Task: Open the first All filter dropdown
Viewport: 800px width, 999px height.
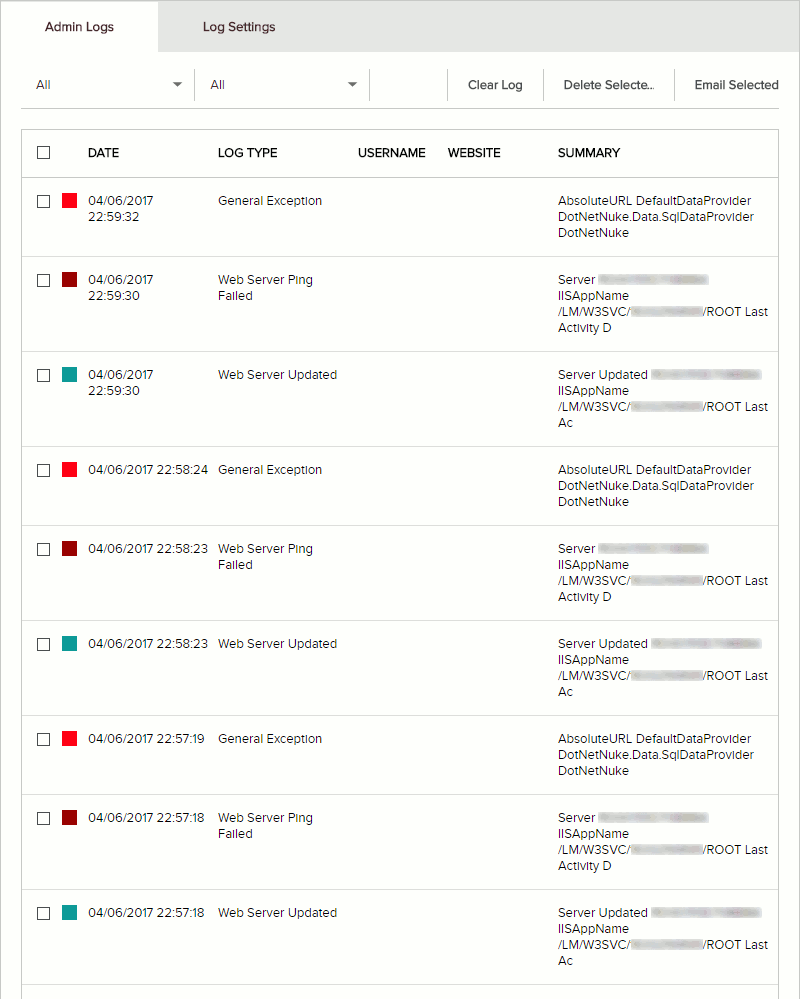Action: (108, 85)
